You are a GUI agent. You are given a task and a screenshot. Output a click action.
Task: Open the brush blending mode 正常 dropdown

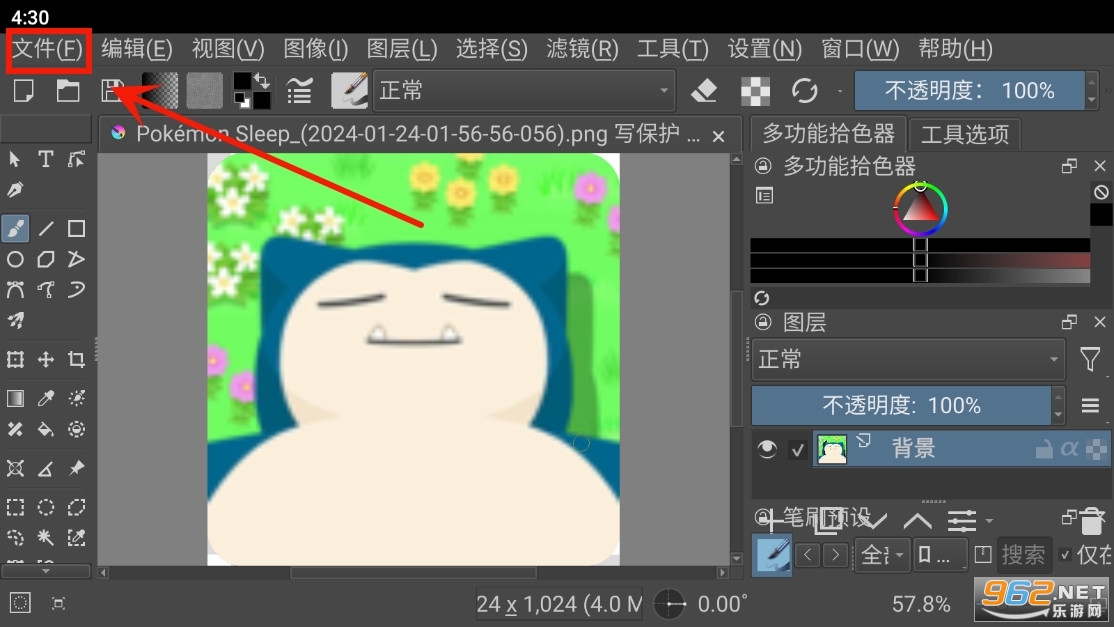pos(524,91)
